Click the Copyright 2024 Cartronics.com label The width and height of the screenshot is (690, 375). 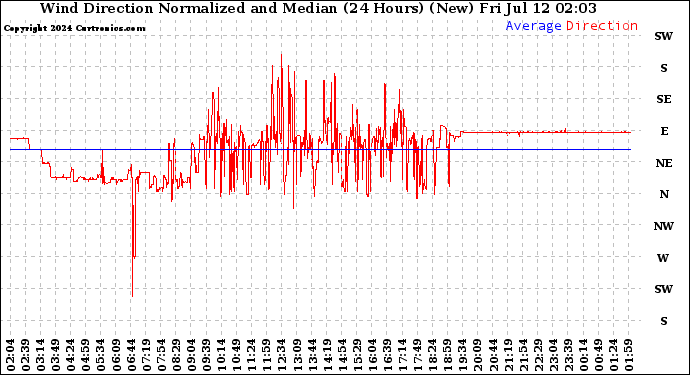74,28
